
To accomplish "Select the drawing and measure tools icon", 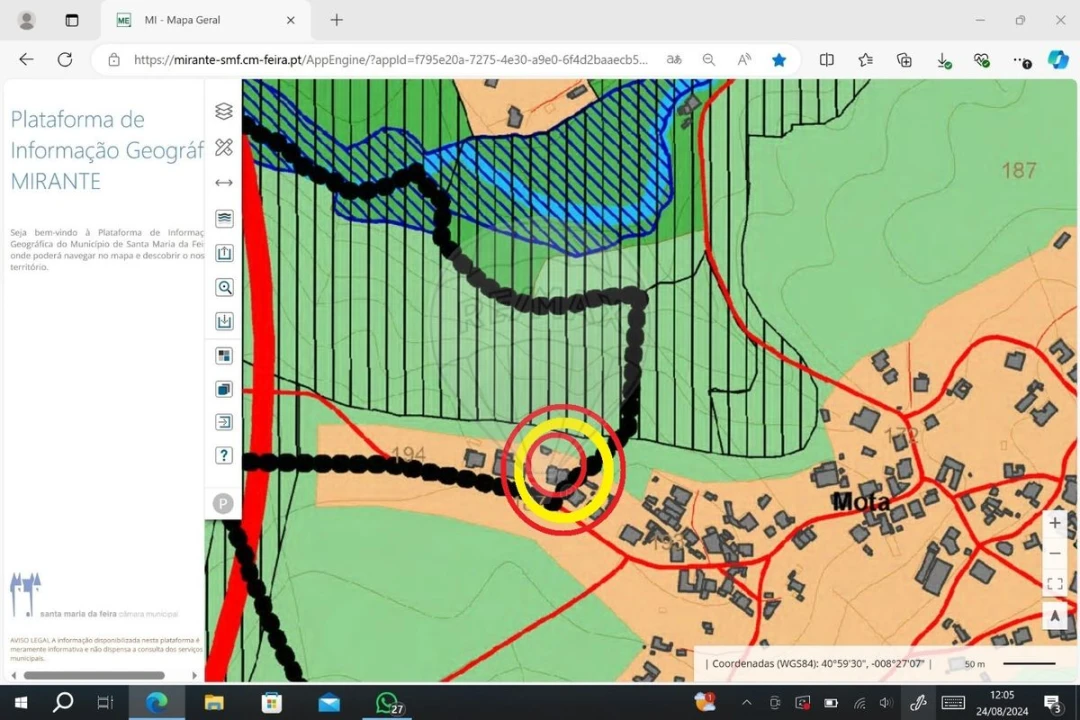I will tap(224, 147).
